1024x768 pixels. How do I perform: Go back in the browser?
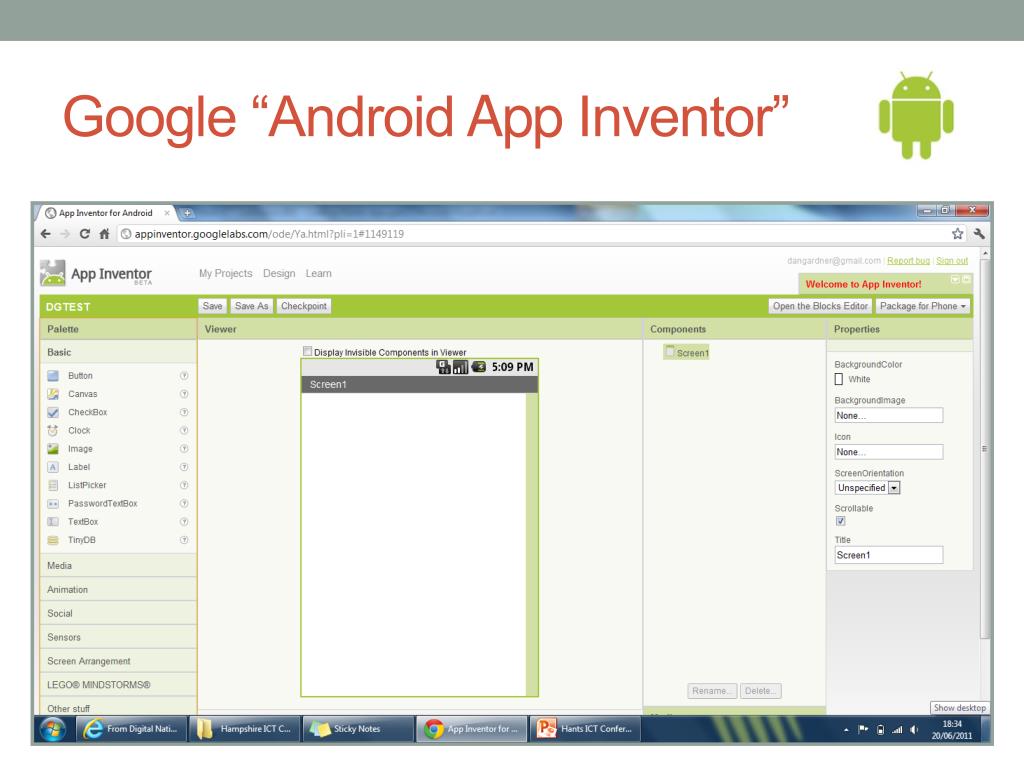coord(46,234)
